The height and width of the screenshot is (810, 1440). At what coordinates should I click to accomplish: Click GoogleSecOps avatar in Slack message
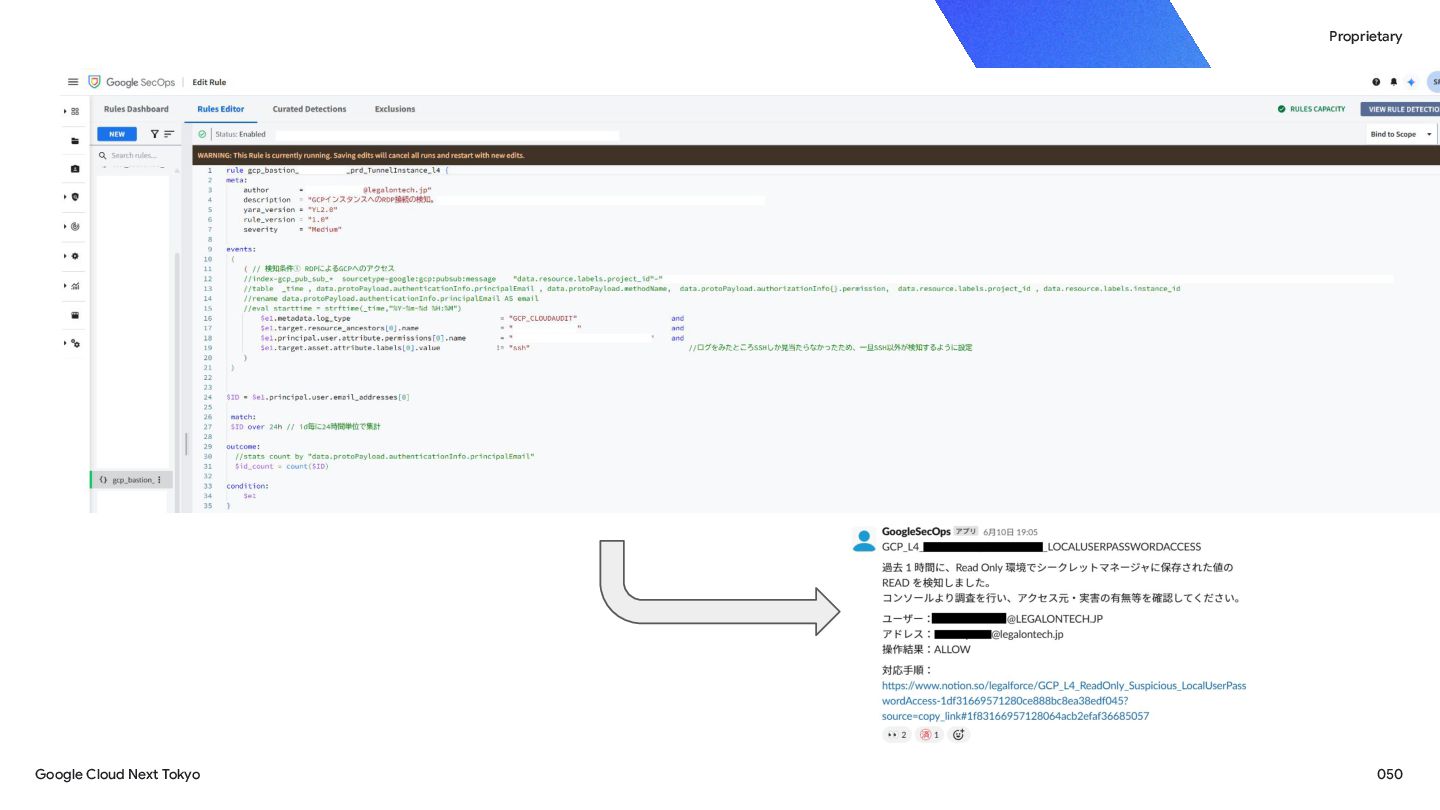pos(864,540)
